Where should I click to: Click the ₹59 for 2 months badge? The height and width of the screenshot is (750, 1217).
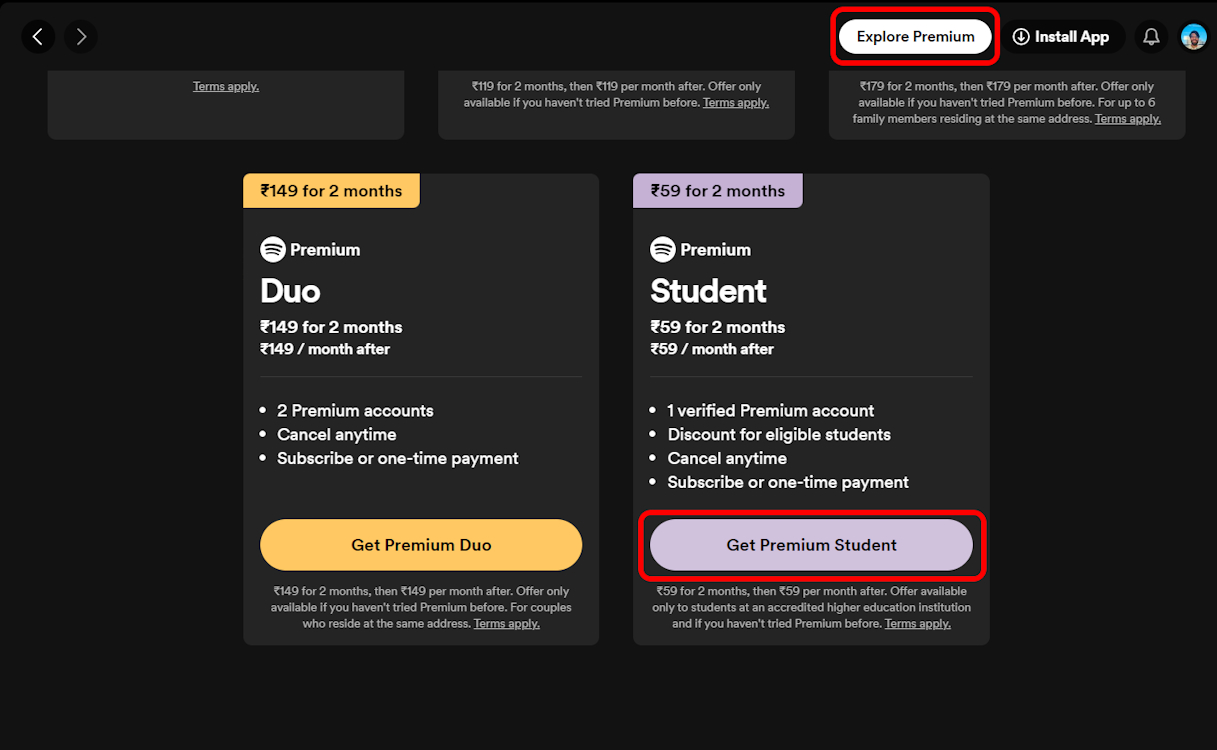[x=717, y=190]
